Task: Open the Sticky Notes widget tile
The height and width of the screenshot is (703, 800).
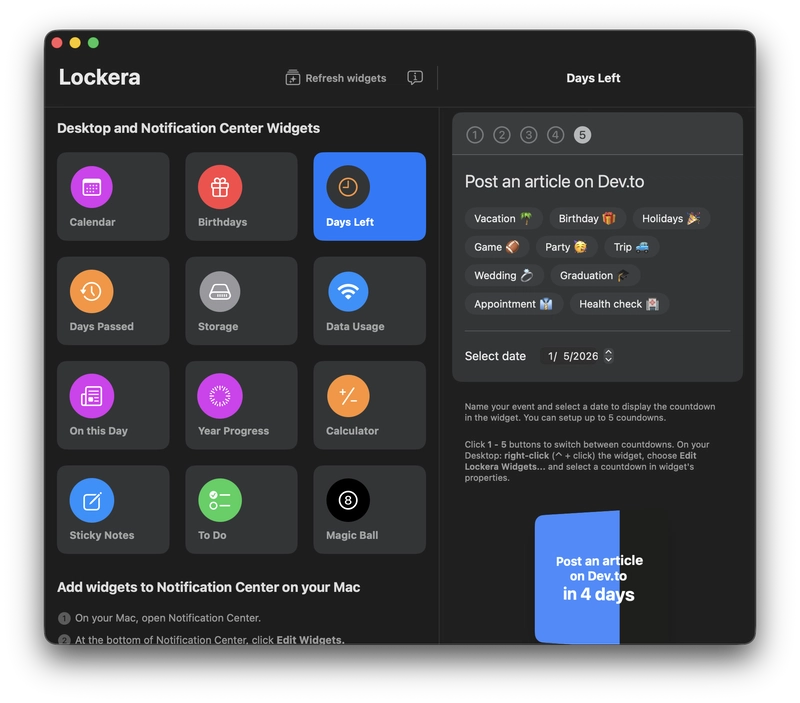Action: pyautogui.click(x=113, y=510)
